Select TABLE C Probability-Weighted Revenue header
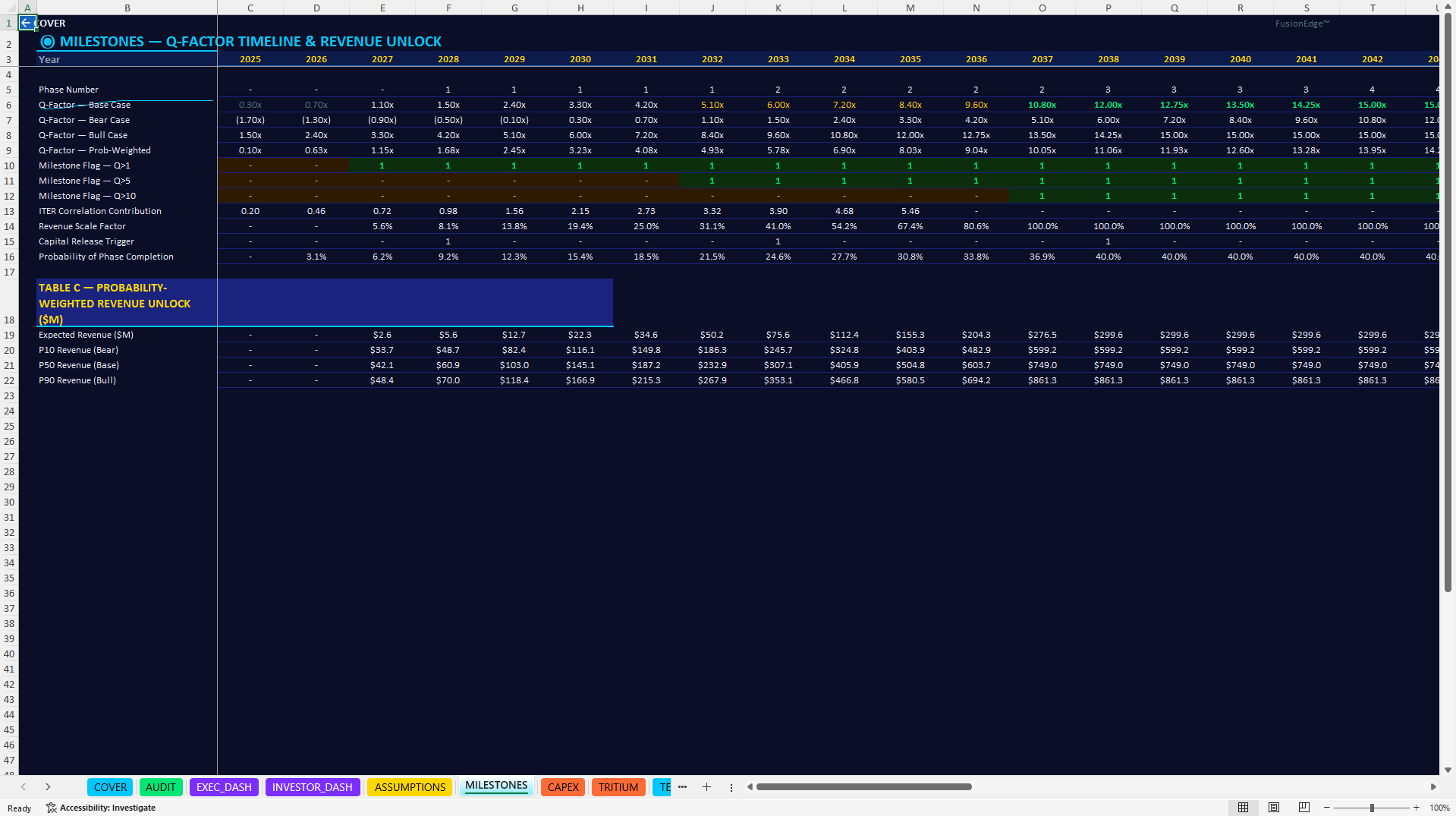This screenshot has height=816, width=1456. [x=127, y=304]
